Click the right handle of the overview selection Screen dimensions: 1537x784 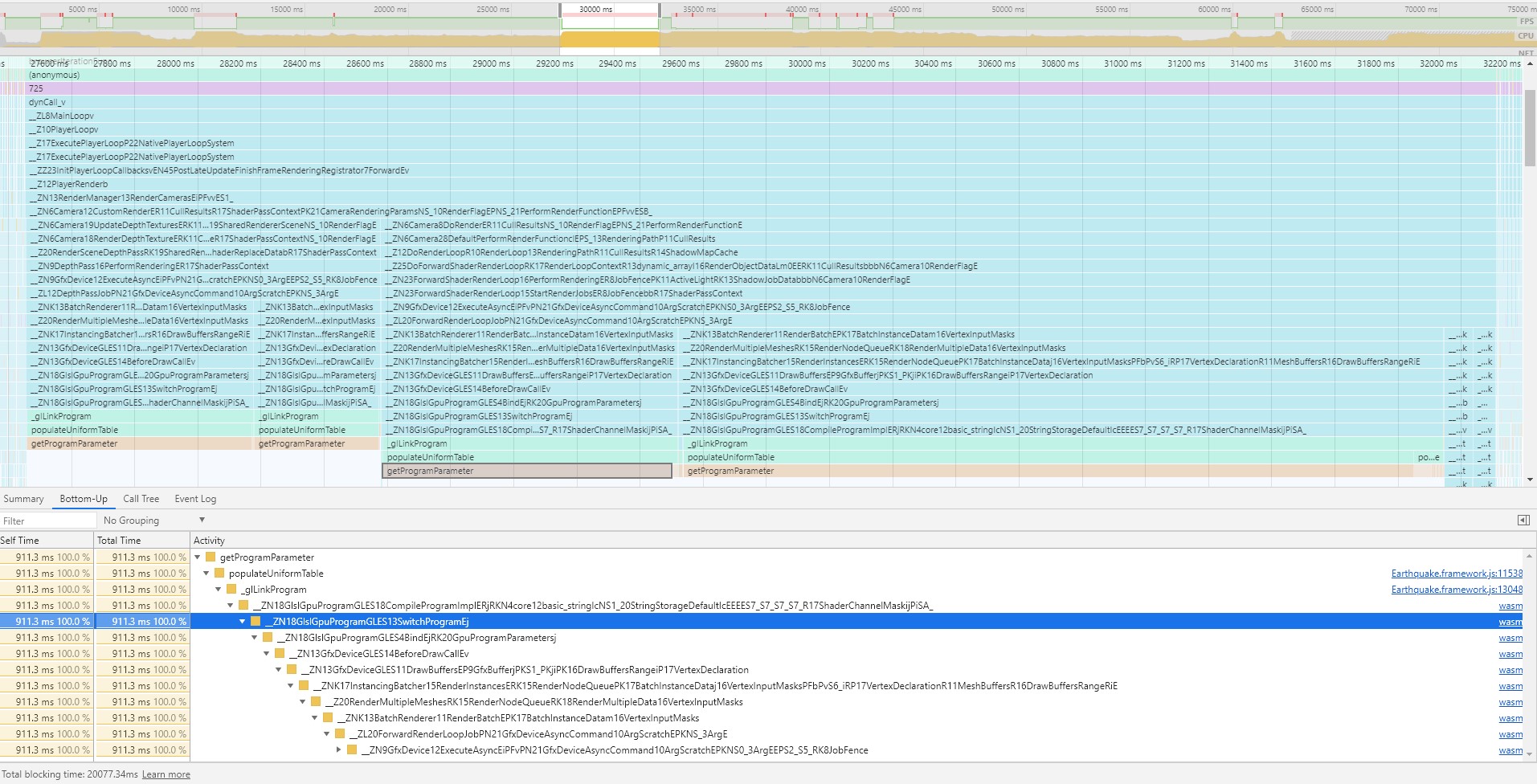[x=660, y=10]
